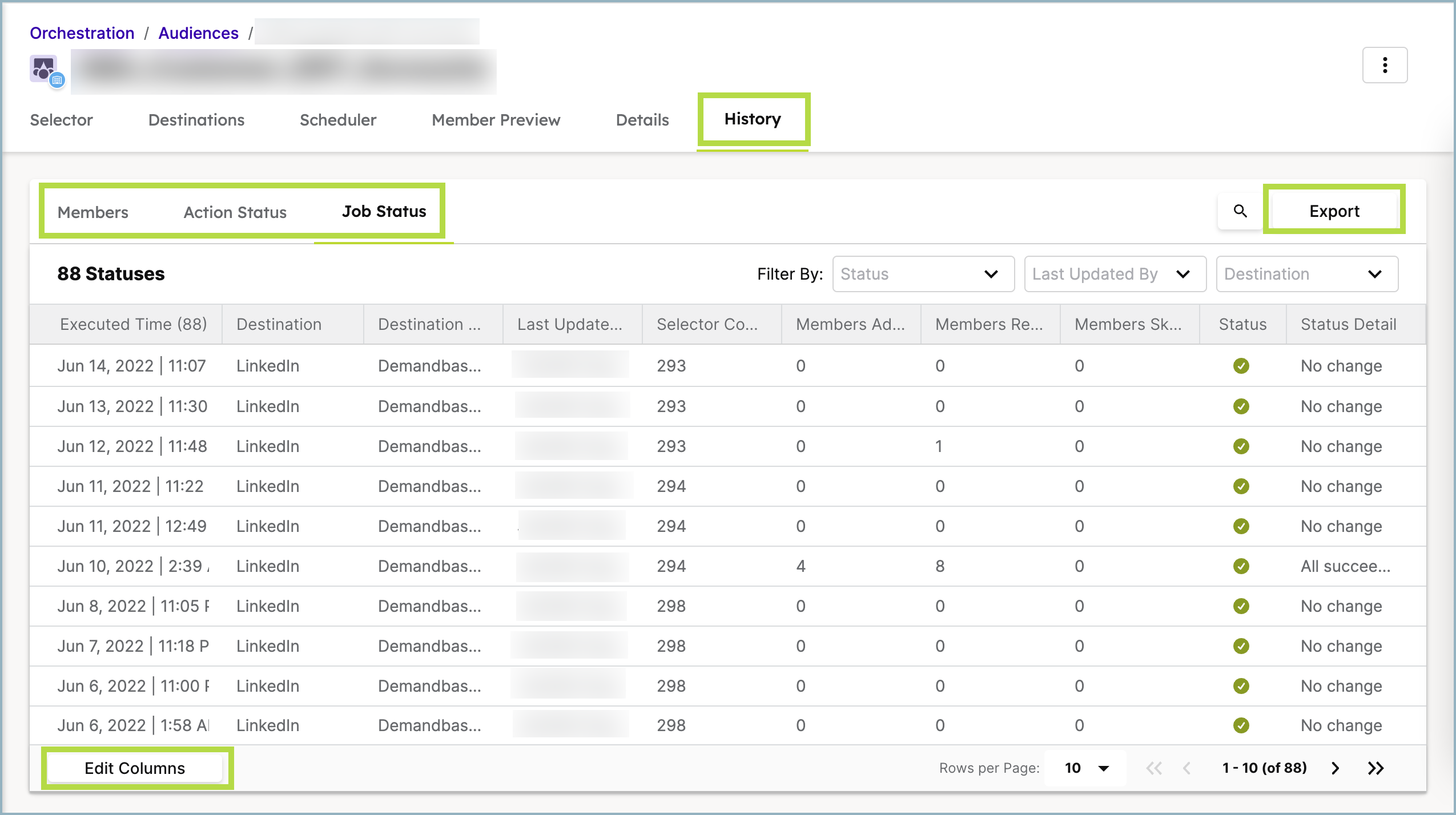The width and height of the screenshot is (1456, 815).
Task: Follow the Orchestration breadcrumb link
Action: 82,33
